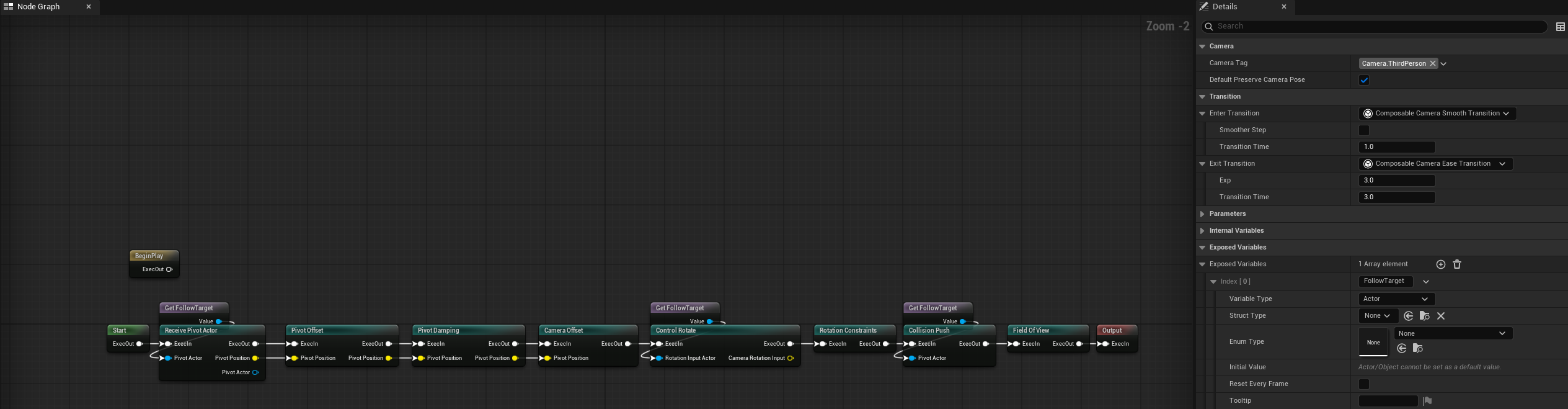Switch to the Node Graph tab
The image size is (1568, 409).
(x=38, y=7)
